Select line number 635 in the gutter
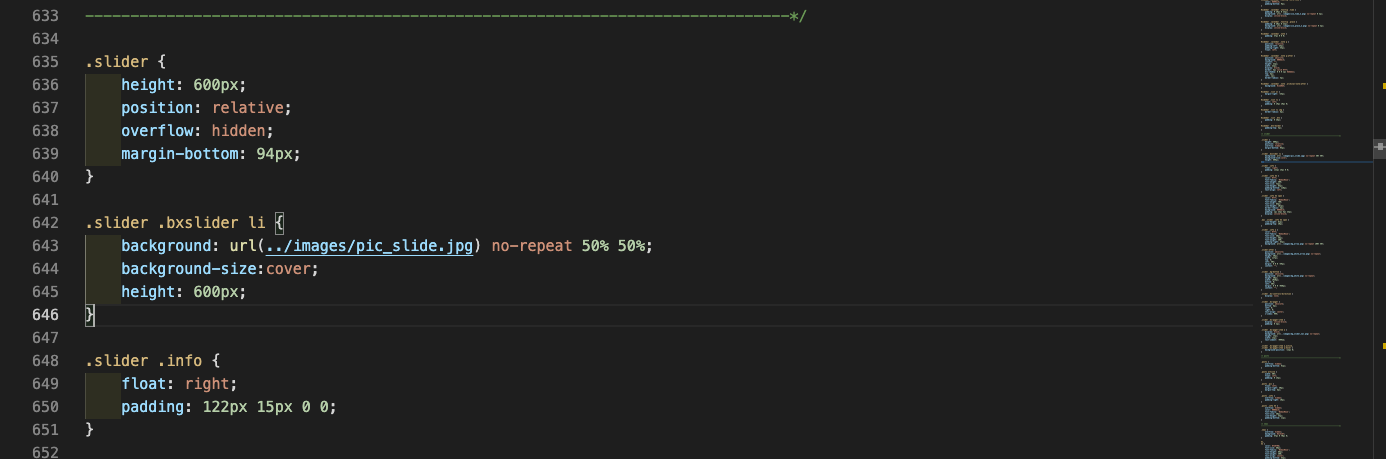The width and height of the screenshot is (1386, 459). 46,62
